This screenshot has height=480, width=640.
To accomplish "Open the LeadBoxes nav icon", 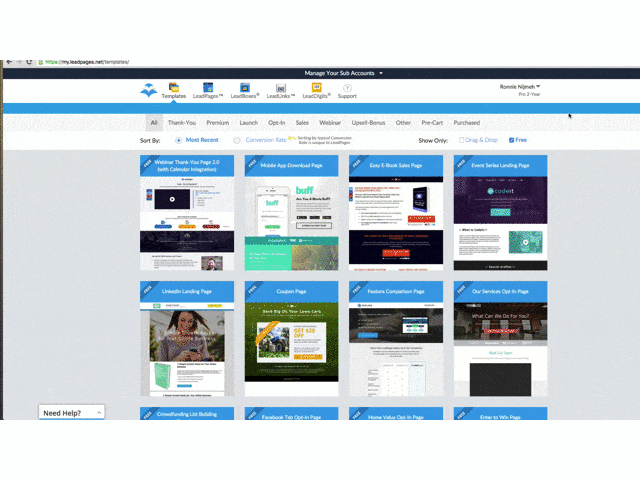I will pos(244,87).
